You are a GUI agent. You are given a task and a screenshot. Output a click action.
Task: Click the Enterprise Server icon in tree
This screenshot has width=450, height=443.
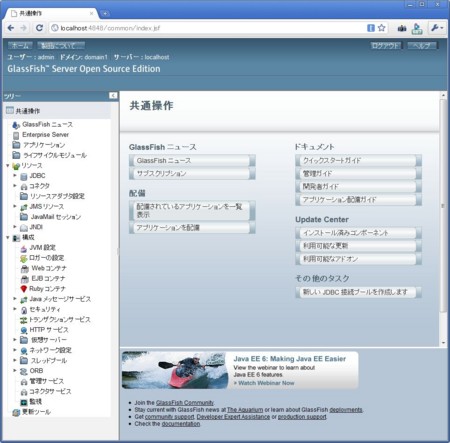click(16, 135)
